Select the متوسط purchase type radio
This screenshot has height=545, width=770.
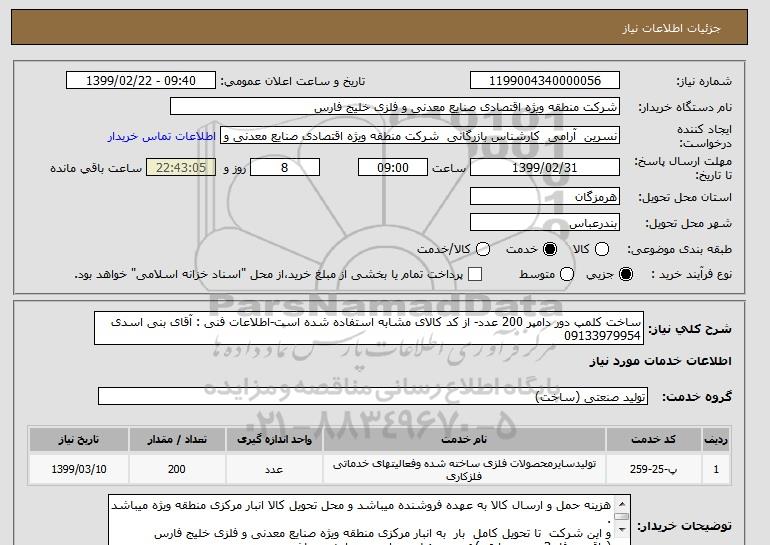click(x=567, y=274)
